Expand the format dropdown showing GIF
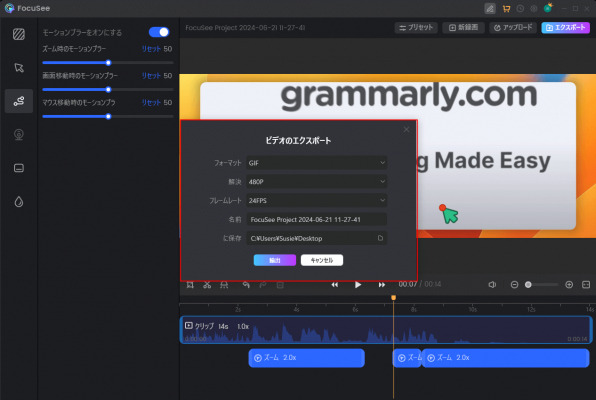Viewport: 596px width, 400px height. (x=317, y=163)
